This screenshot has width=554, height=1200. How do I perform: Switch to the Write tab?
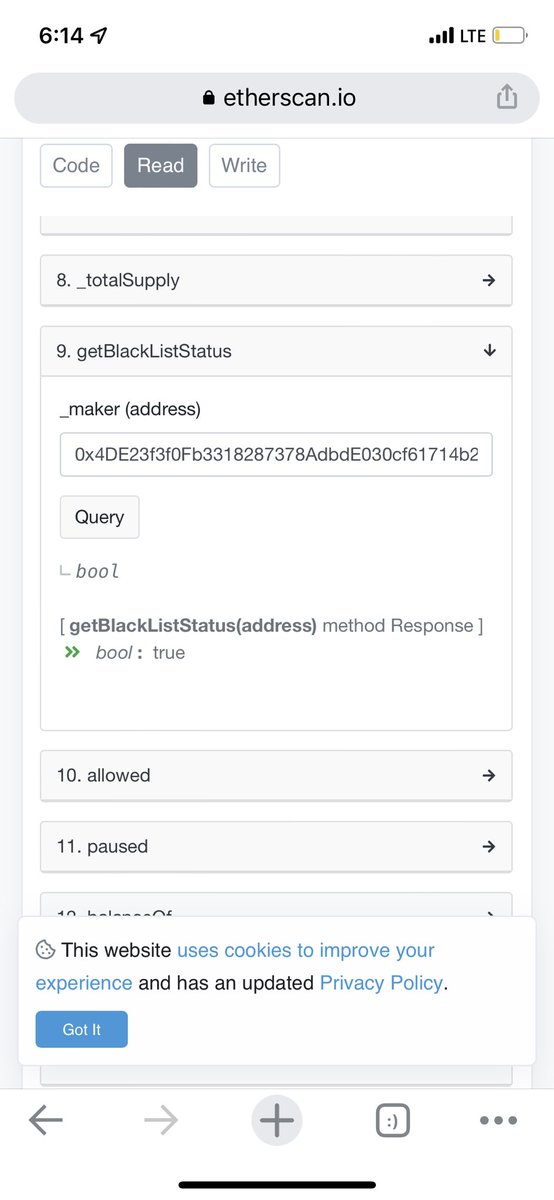(244, 166)
